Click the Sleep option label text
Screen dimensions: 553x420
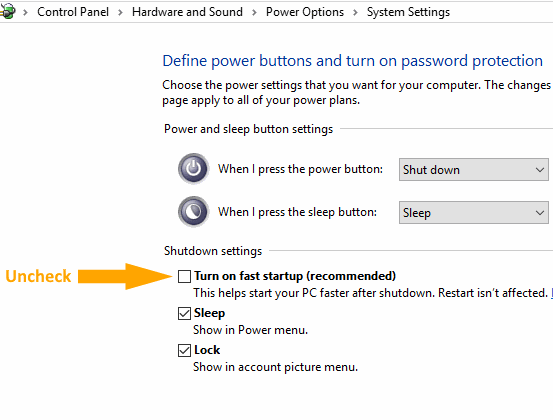[209, 313]
